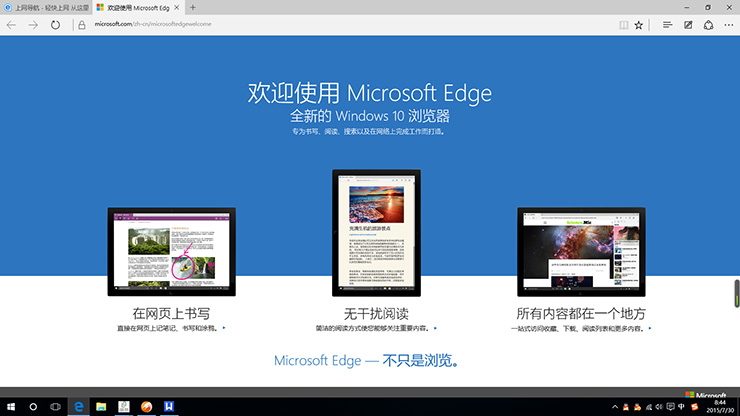Make a Web Note with pen icon
Viewport: 740px width, 416px height.
[x=688, y=25]
